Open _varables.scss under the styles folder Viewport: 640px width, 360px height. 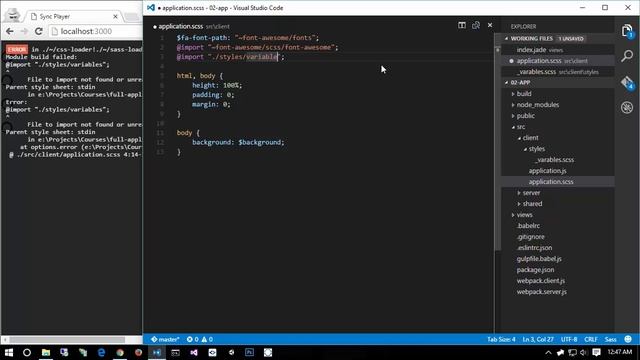(554, 160)
